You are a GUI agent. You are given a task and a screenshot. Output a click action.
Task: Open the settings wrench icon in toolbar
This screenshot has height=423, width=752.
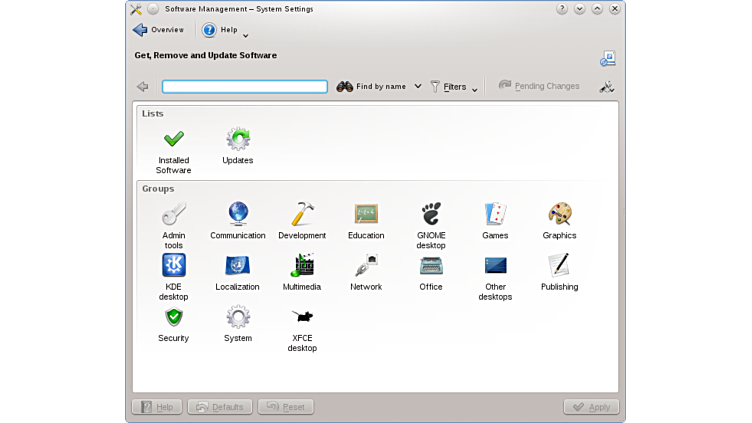(x=606, y=87)
